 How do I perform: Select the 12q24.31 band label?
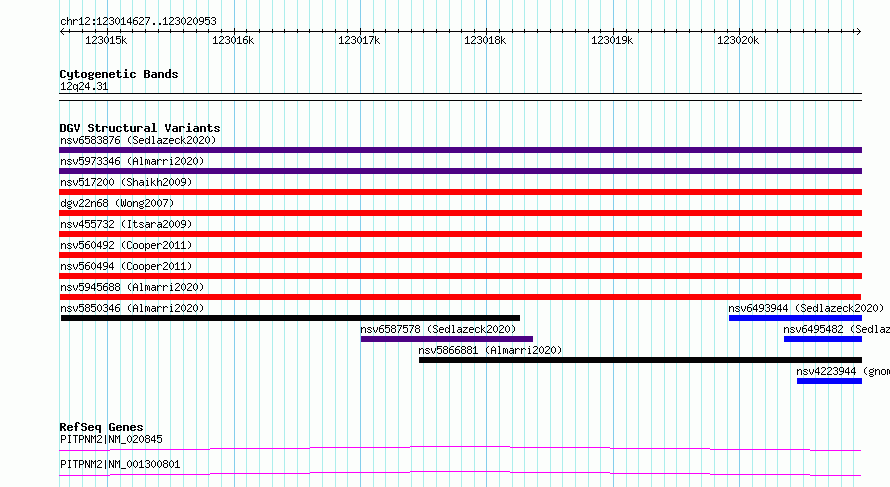(x=84, y=86)
